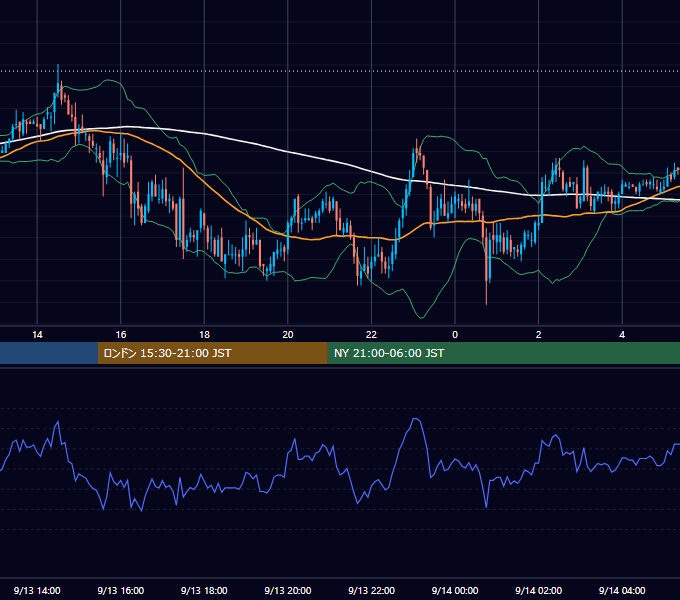Click the 20 hour label on the upper time axis
This screenshot has height=600, width=680.
pos(288,335)
